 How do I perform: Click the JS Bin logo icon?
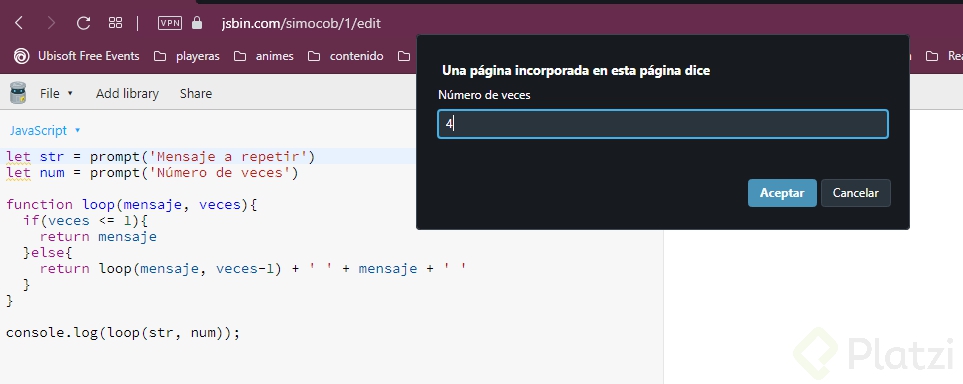[18, 93]
